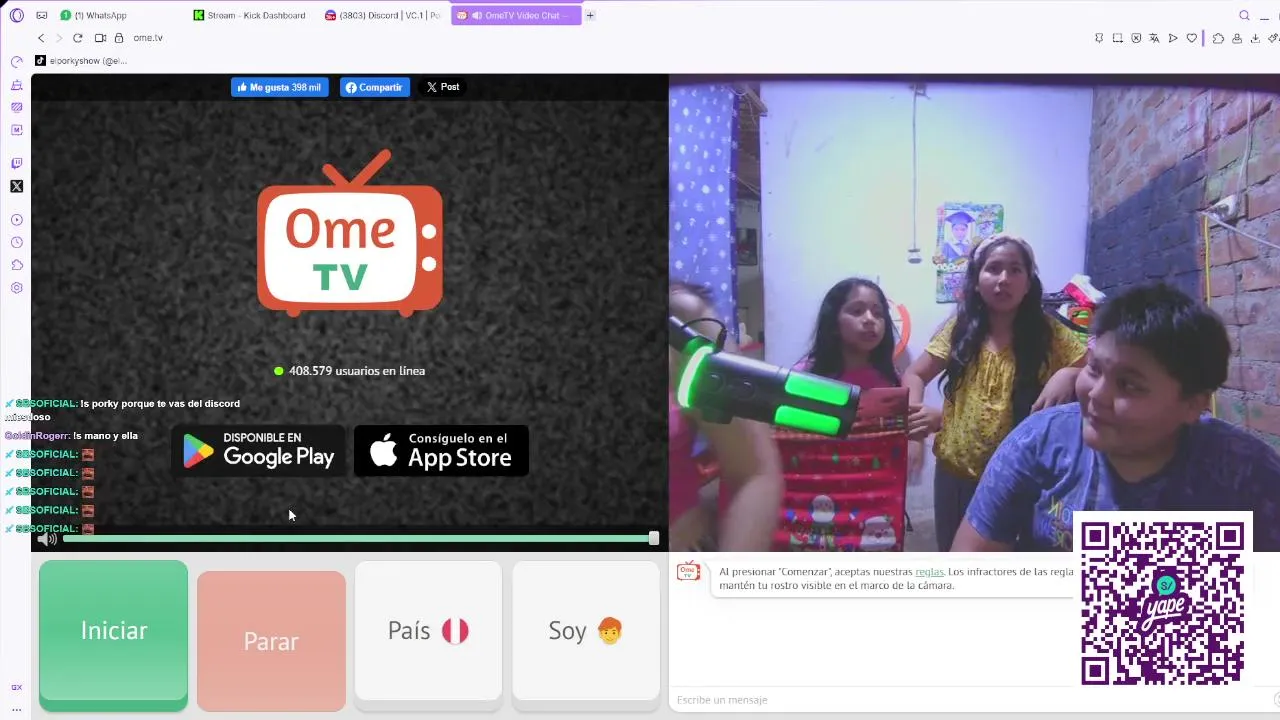Switch to the Discord VC.1 tab
Image resolution: width=1280 pixels, height=720 pixels.
[384, 15]
